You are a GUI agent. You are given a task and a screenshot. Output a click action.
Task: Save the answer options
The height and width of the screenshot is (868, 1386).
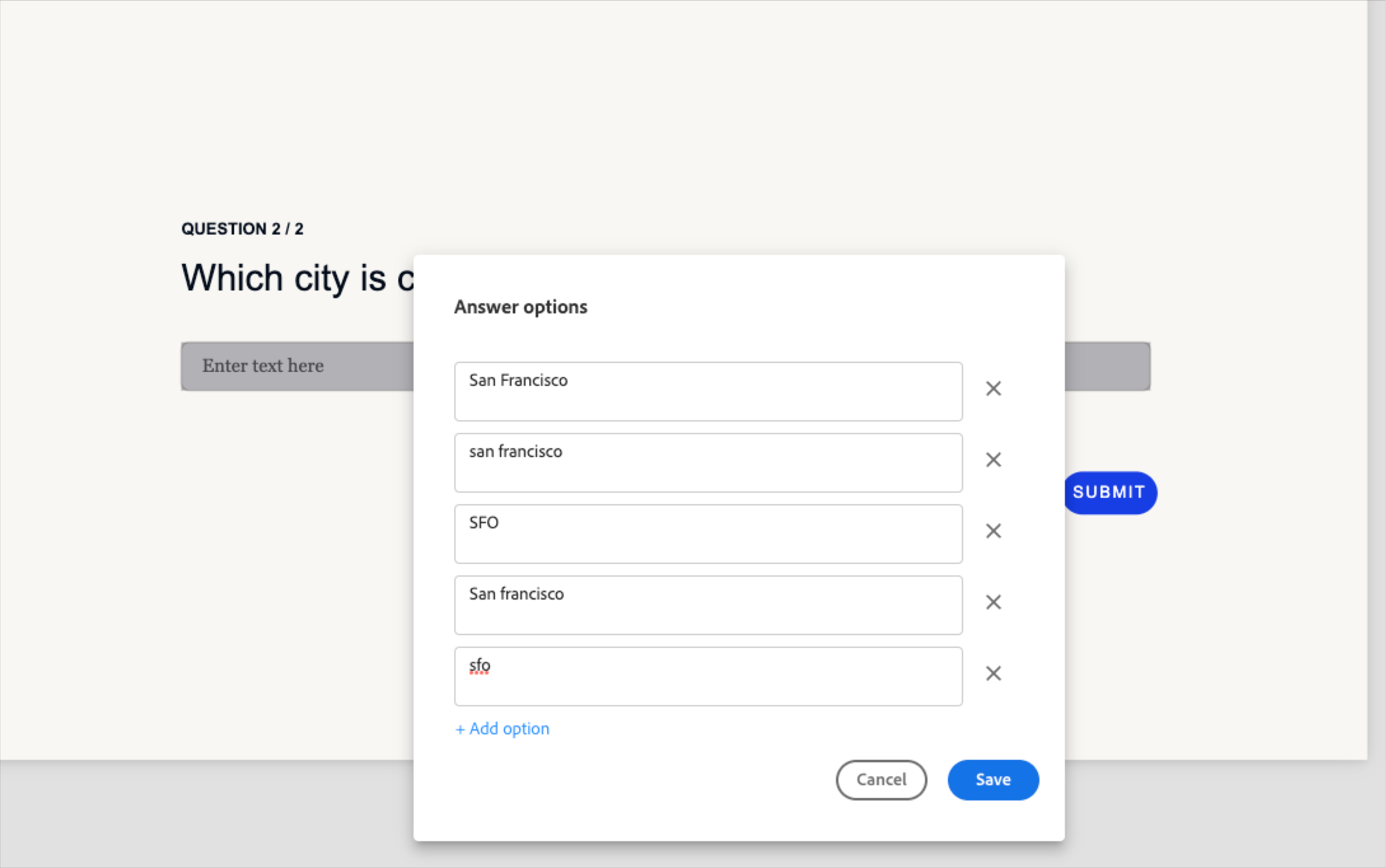(x=992, y=780)
